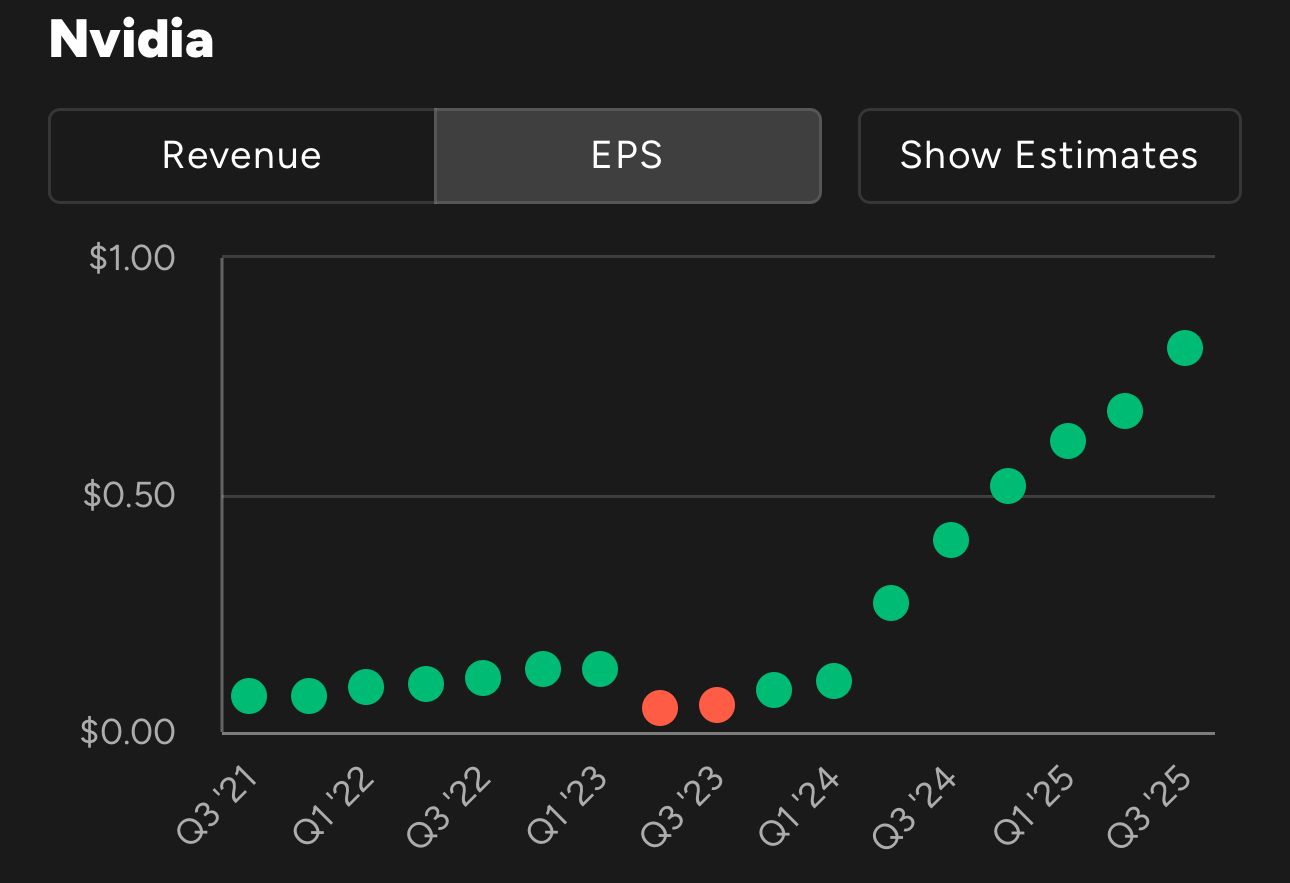Pick the green dot between Q1 '22 and Q3 '22
This screenshot has height=883, width=1290.
click(x=425, y=684)
